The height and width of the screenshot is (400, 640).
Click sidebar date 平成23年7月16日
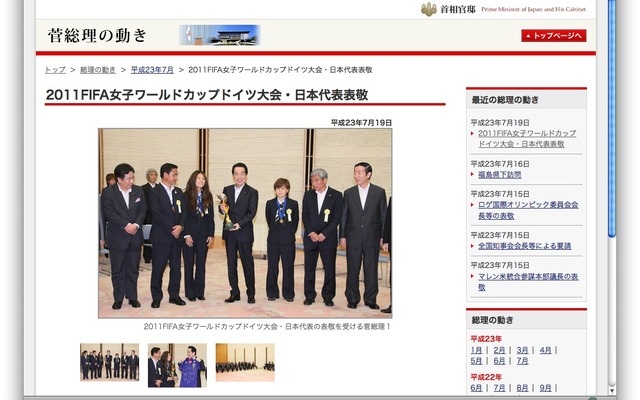tap(500, 164)
